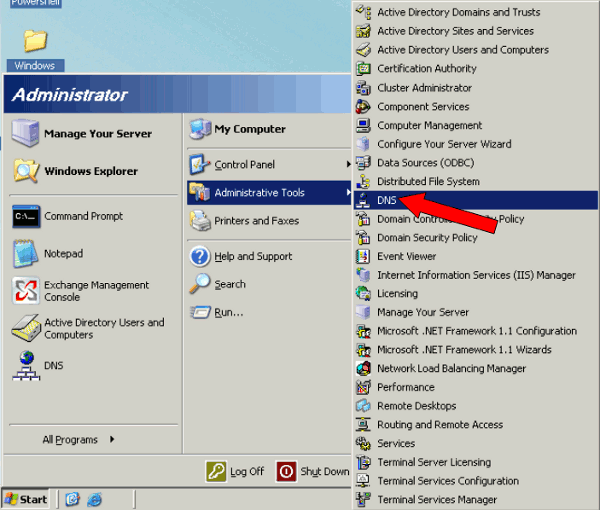Open the Performance icon
600x510 pixels.
click(x=363, y=387)
